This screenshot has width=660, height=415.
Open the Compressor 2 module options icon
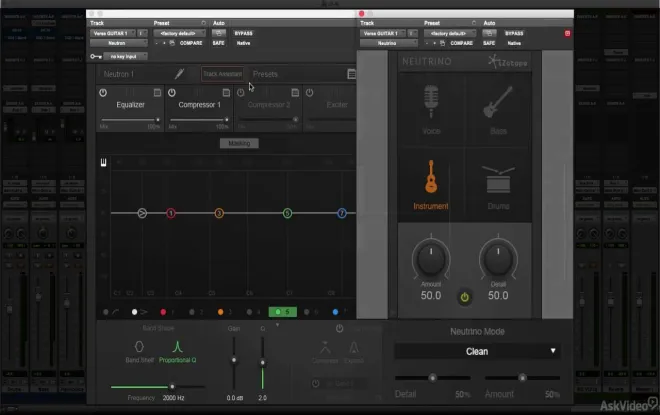point(295,93)
